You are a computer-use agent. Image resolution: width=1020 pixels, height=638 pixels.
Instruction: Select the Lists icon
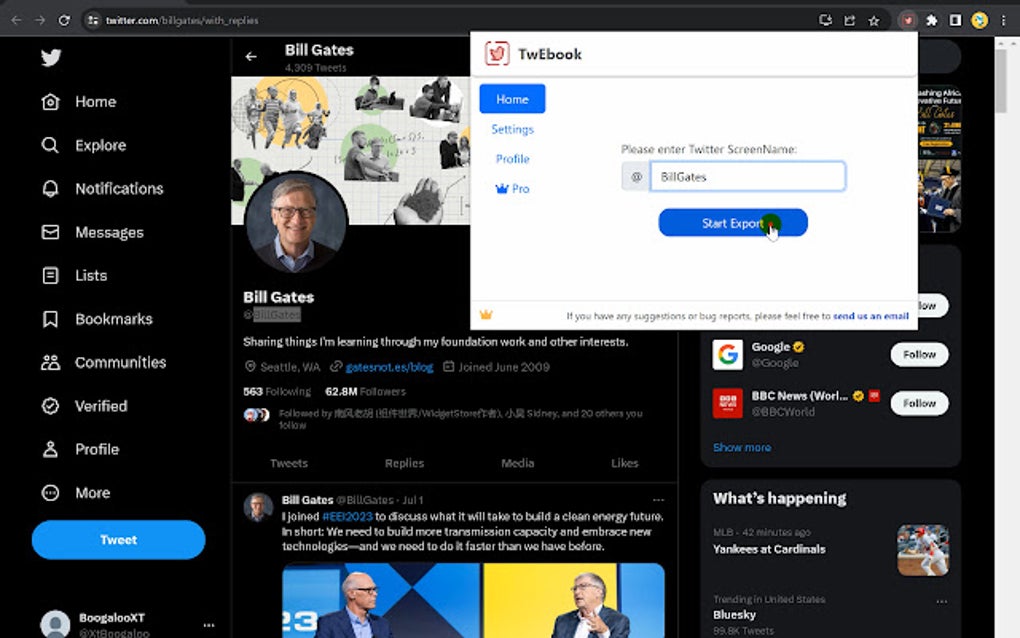coord(50,275)
